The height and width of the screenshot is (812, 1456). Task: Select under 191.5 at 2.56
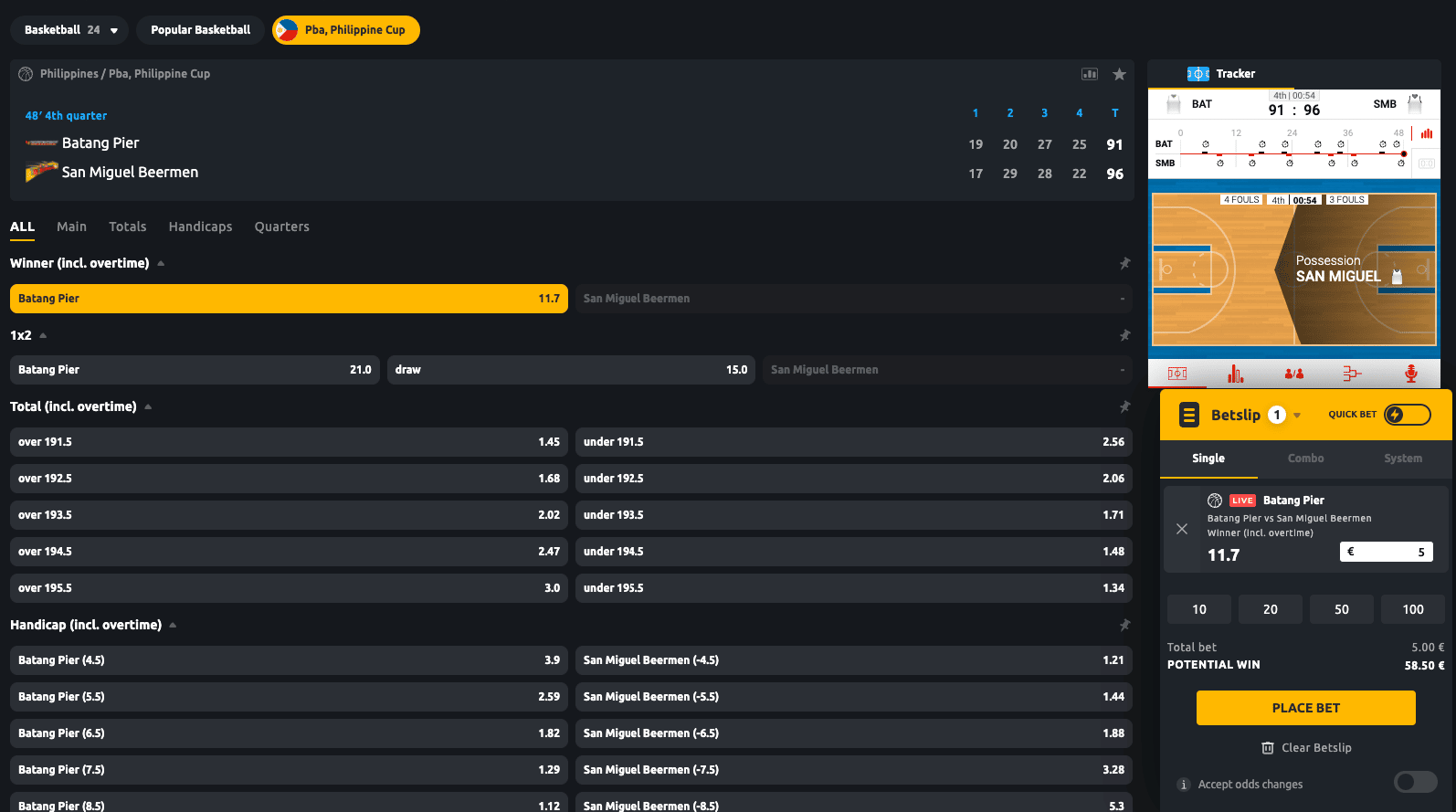tap(854, 442)
